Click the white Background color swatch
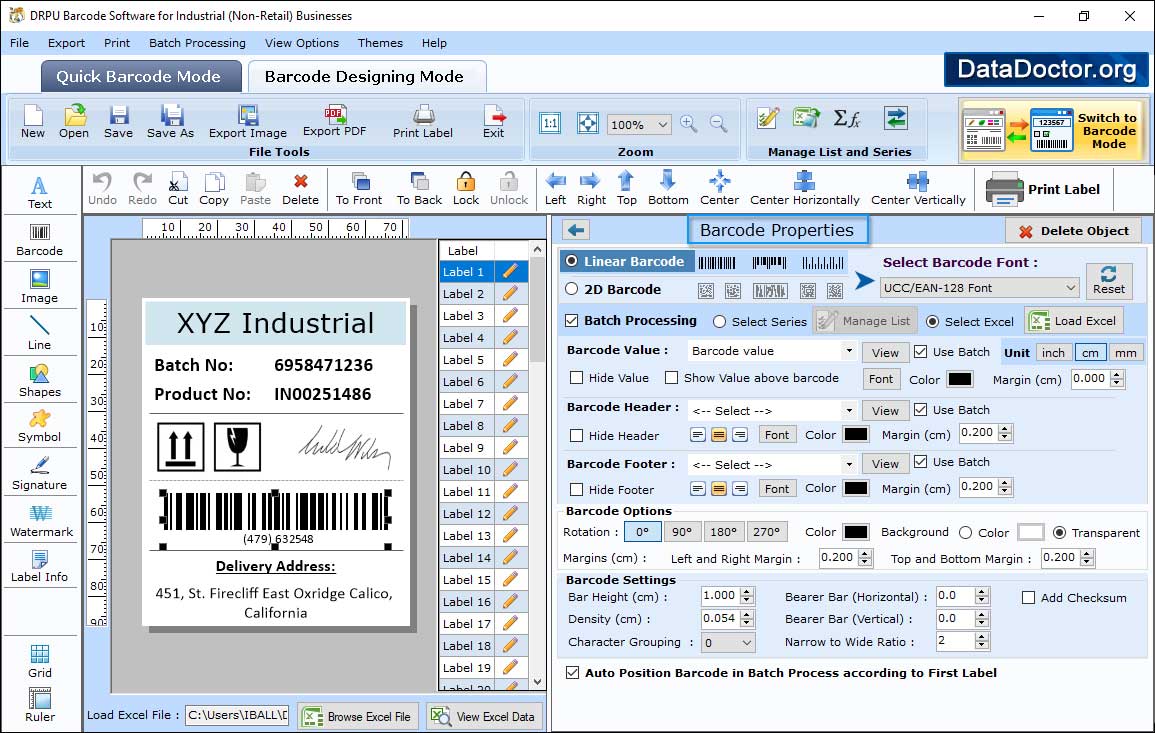Screen dimensions: 1155x733 click(x=1031, y=532)
